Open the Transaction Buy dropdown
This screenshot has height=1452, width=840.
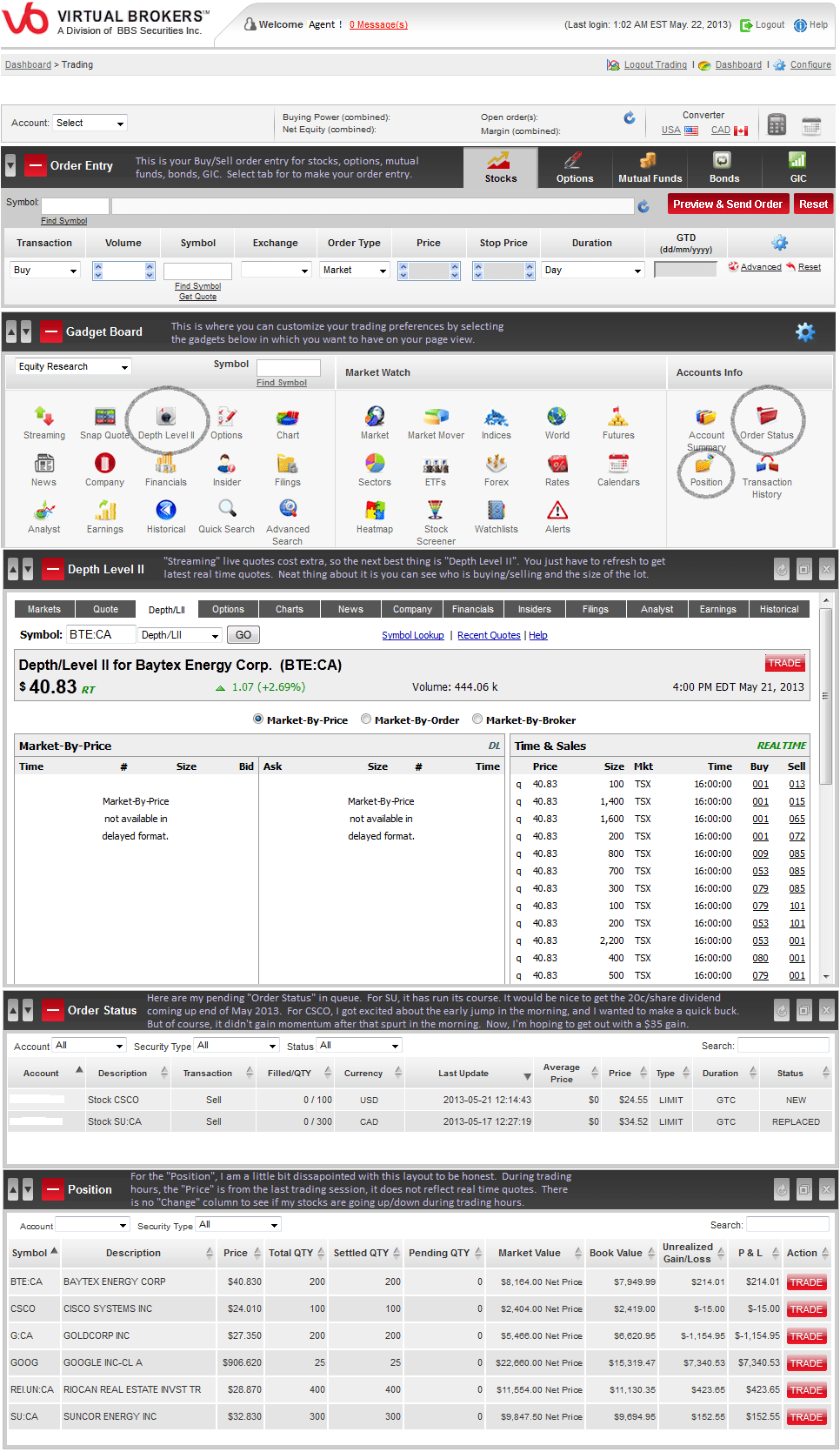click(45, 271)
